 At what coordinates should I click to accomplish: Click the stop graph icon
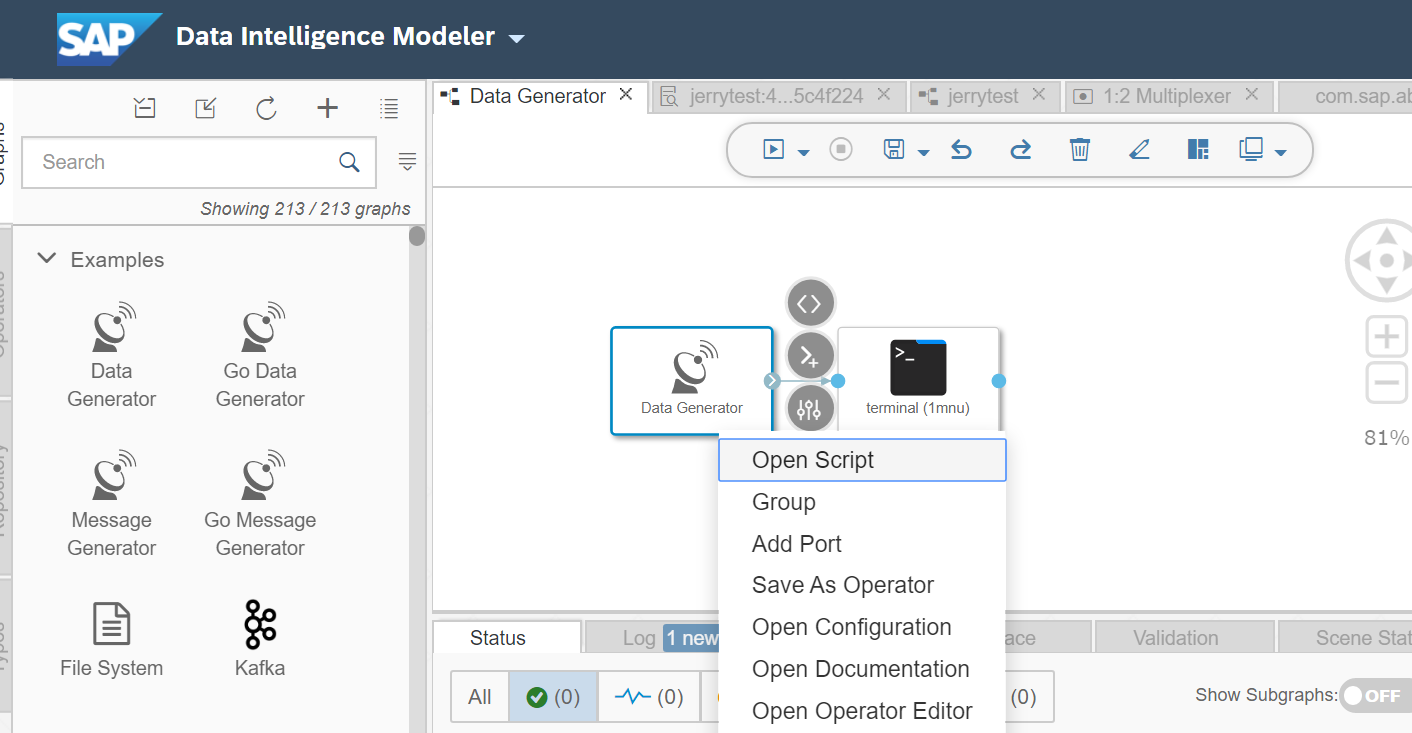[x=841, y=150]
